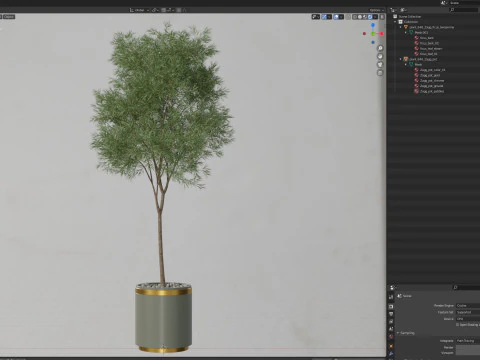Open the shading options dropdown arrow
Screen dimensions: 480x360
pyautogui.click(x=375, y=17)
